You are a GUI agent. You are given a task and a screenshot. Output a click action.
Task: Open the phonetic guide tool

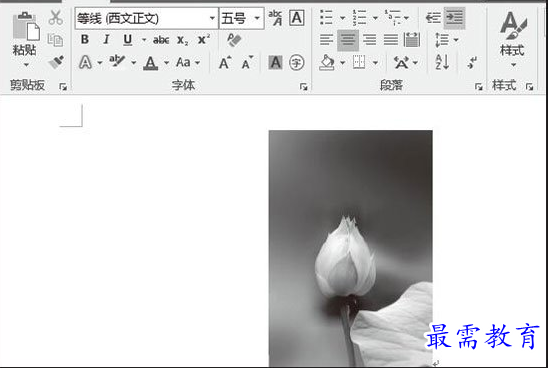pos(275,17)
